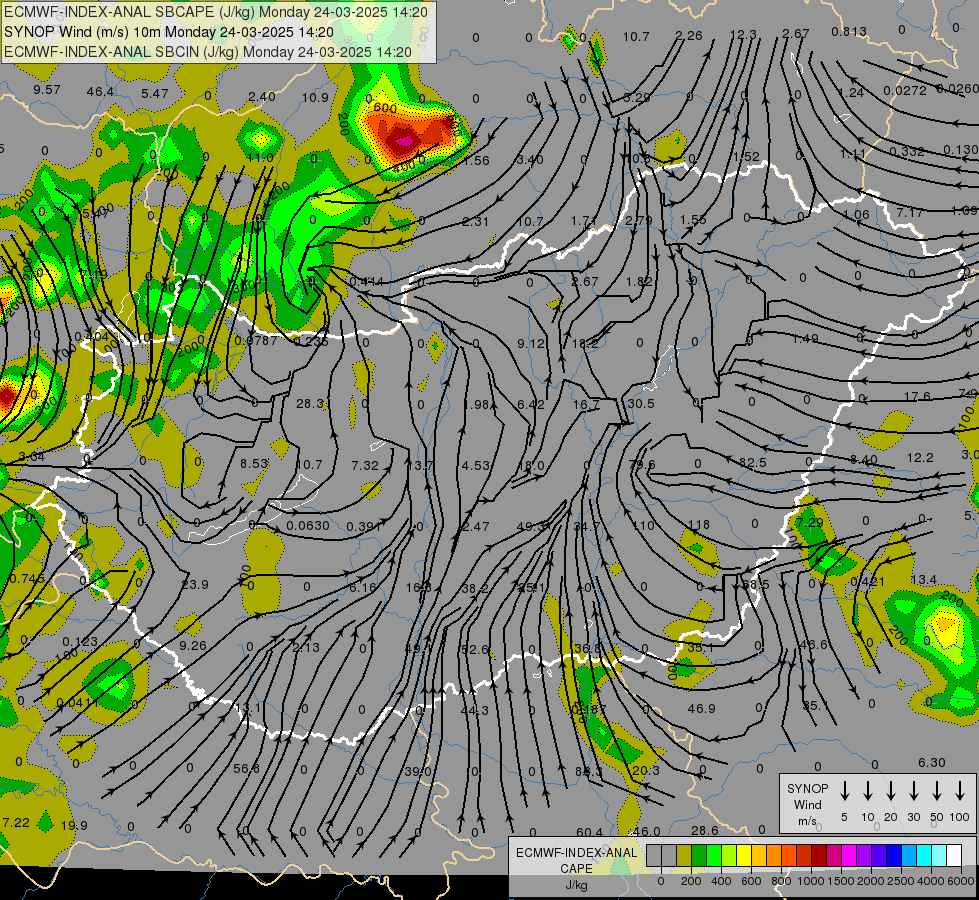Click the 2500 tick label on CAPE scale
This screenshot has height=900, width=979.
[901, 881]
